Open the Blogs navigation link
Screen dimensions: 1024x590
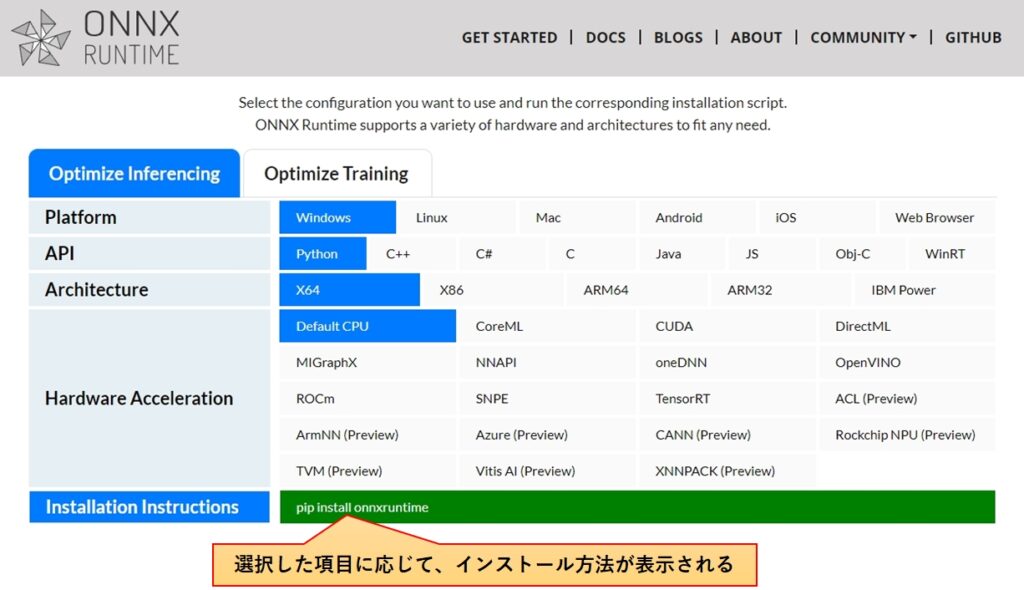[x=678, y=37]
